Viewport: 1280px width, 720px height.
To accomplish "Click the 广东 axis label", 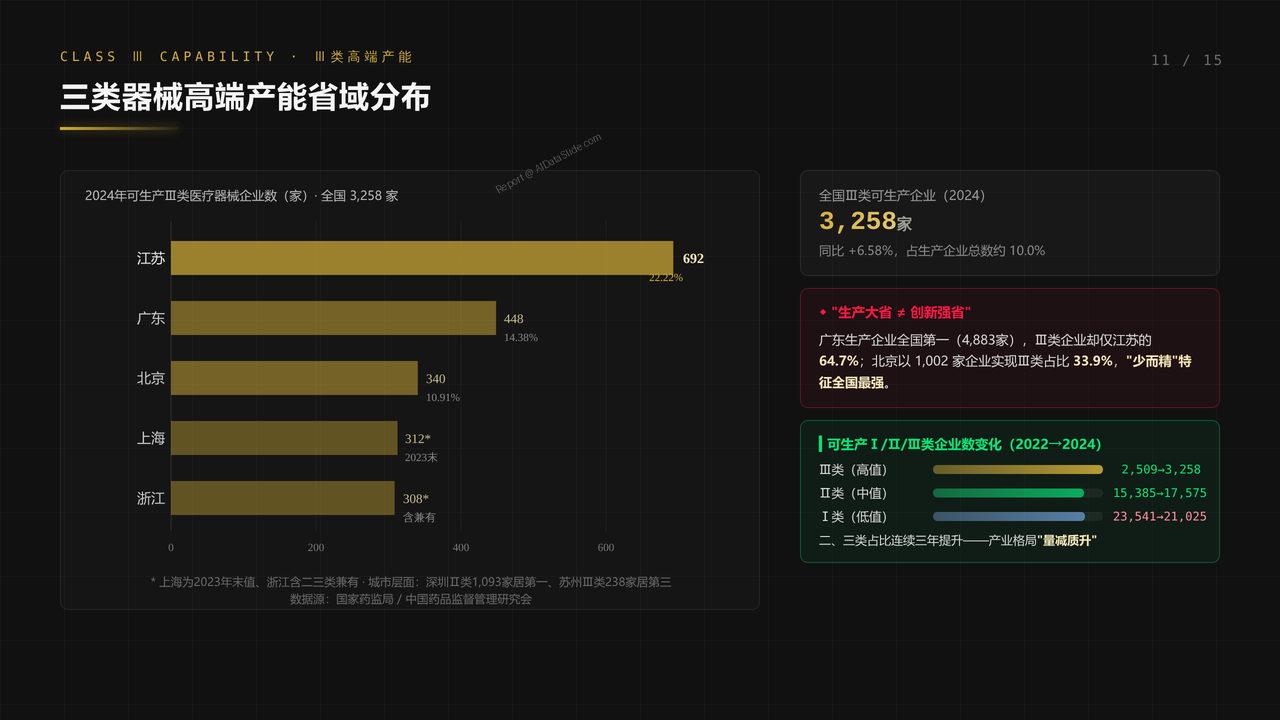I will (151, 318).
